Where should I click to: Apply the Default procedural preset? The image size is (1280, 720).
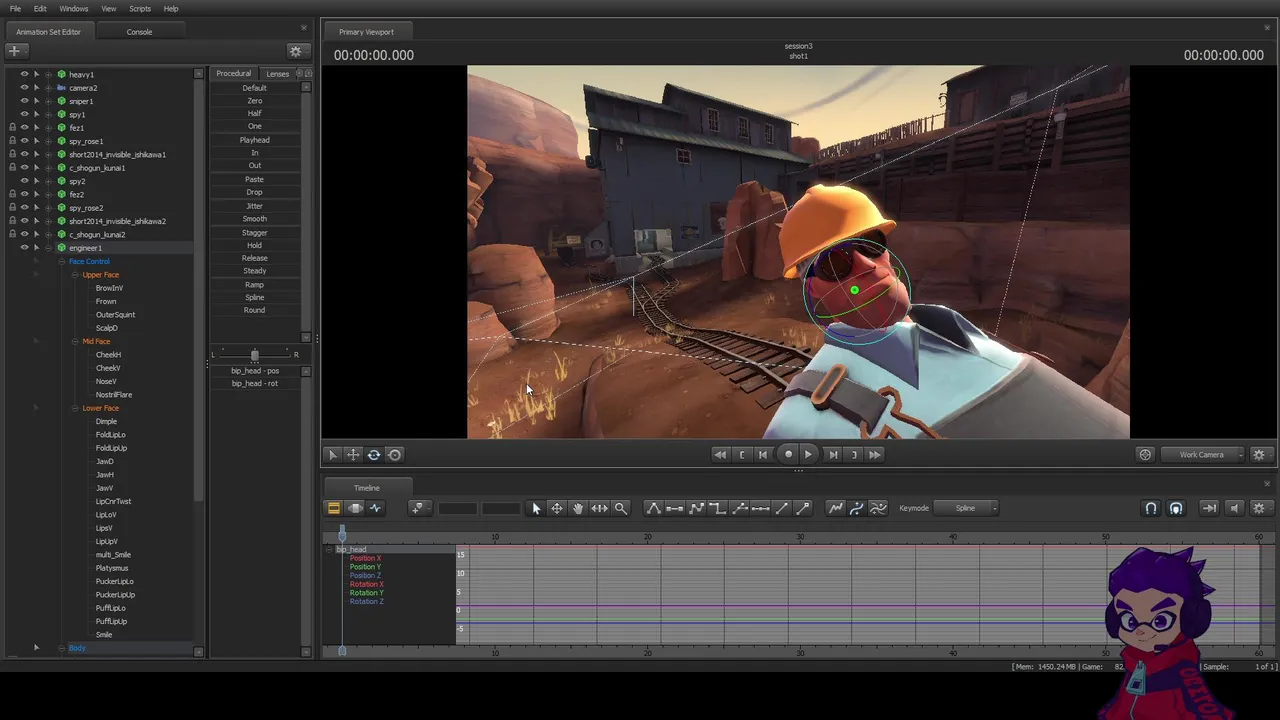[x=255, y=88]
